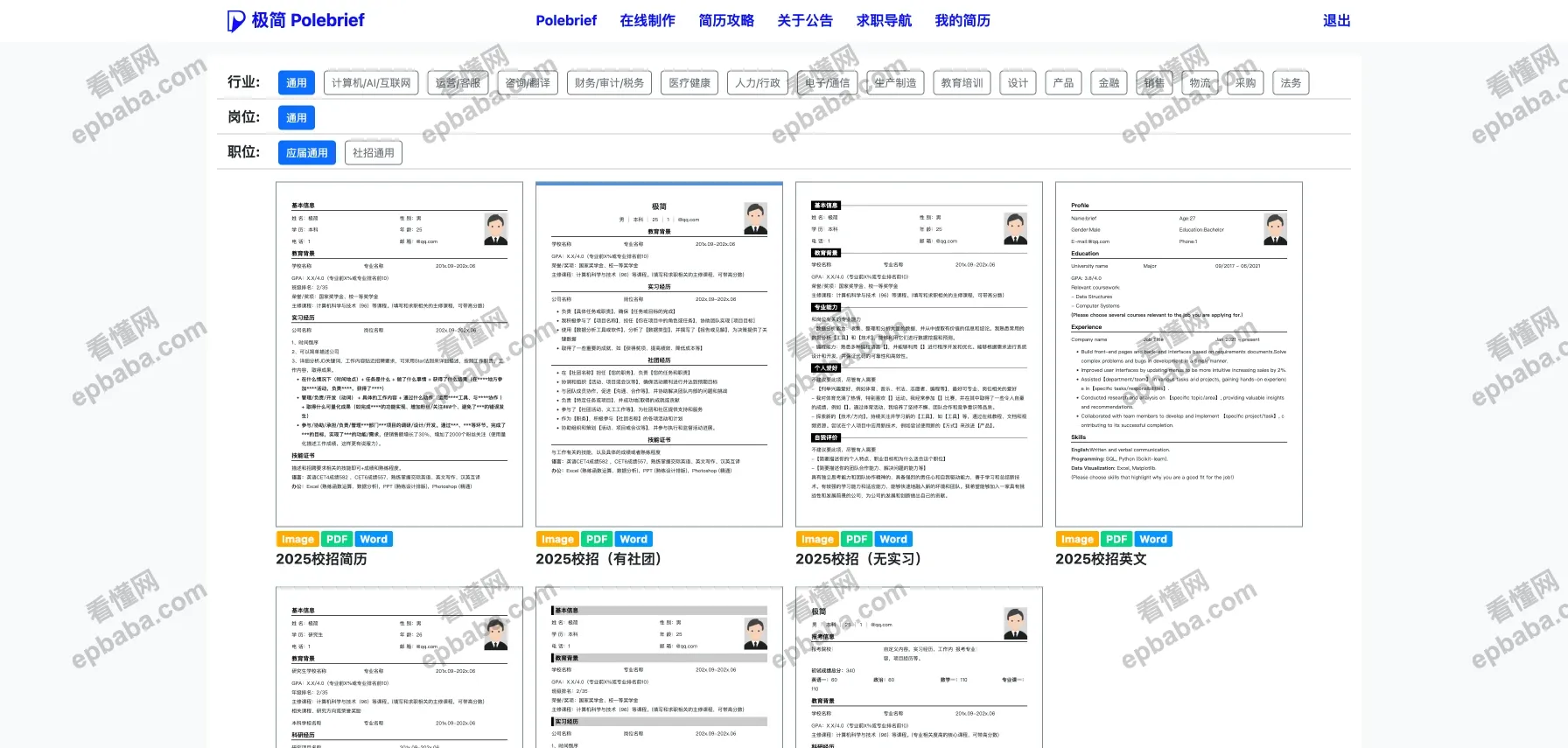
Task: Select the 通用 industry filter
Action: [297, 82]
